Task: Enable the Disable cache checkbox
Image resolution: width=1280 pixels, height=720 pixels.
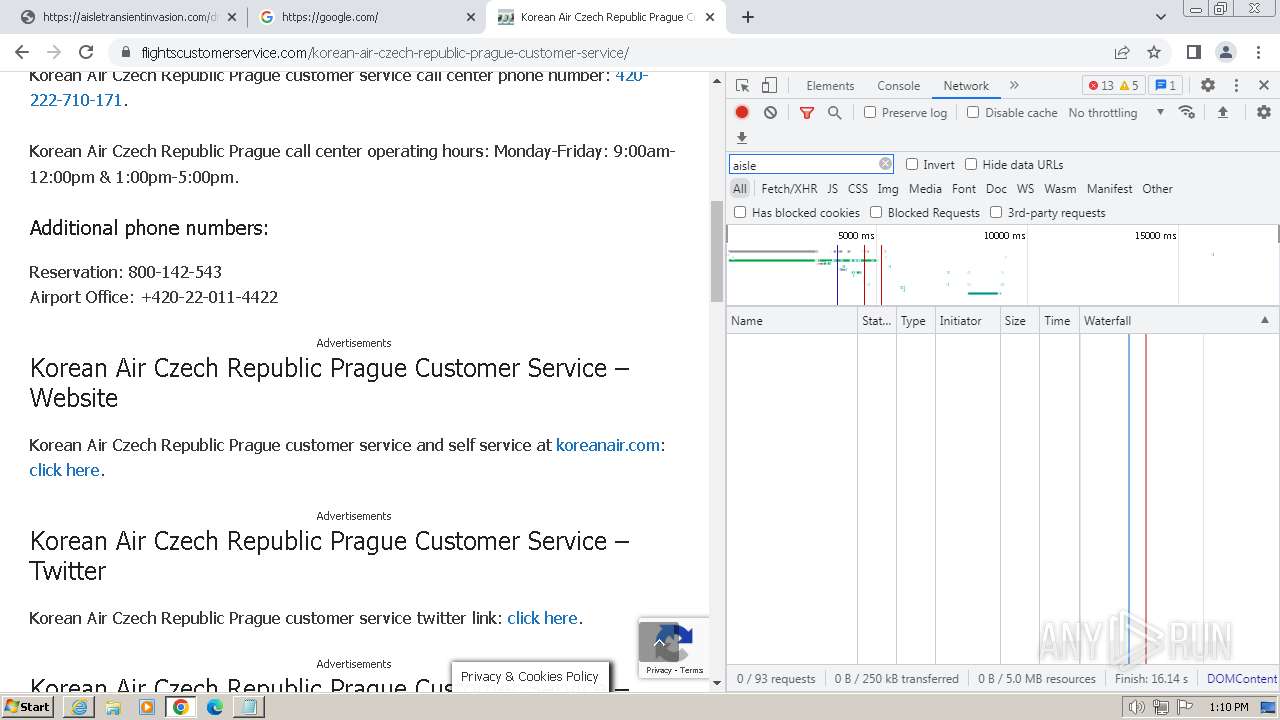Action: coord(973,112)
